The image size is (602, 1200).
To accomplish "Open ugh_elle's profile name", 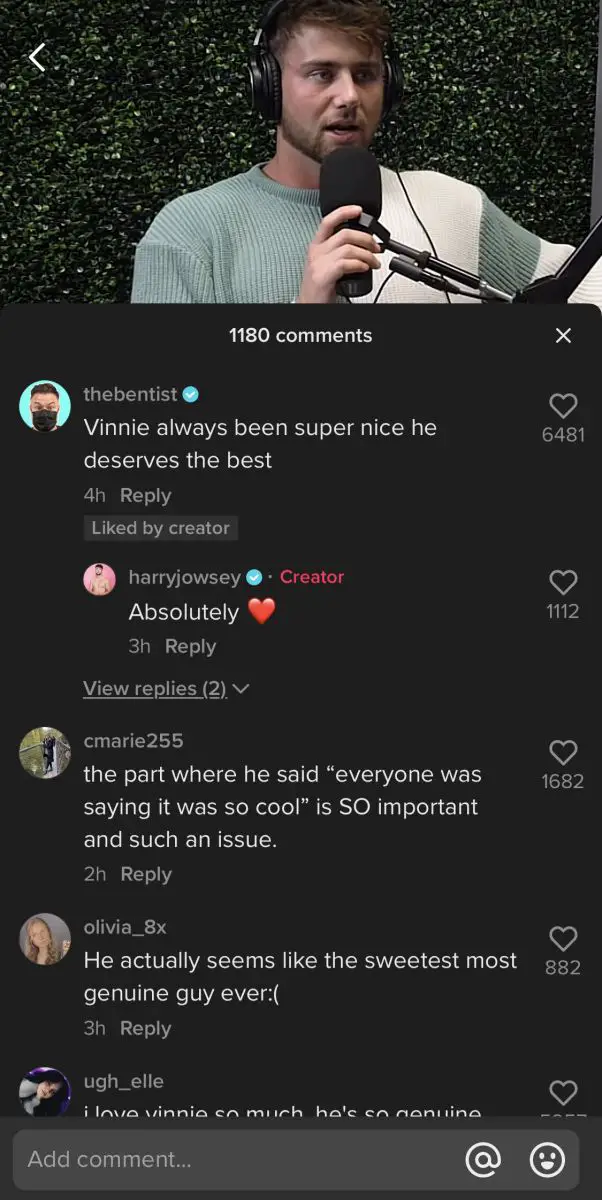I will tap(123, 1081).
